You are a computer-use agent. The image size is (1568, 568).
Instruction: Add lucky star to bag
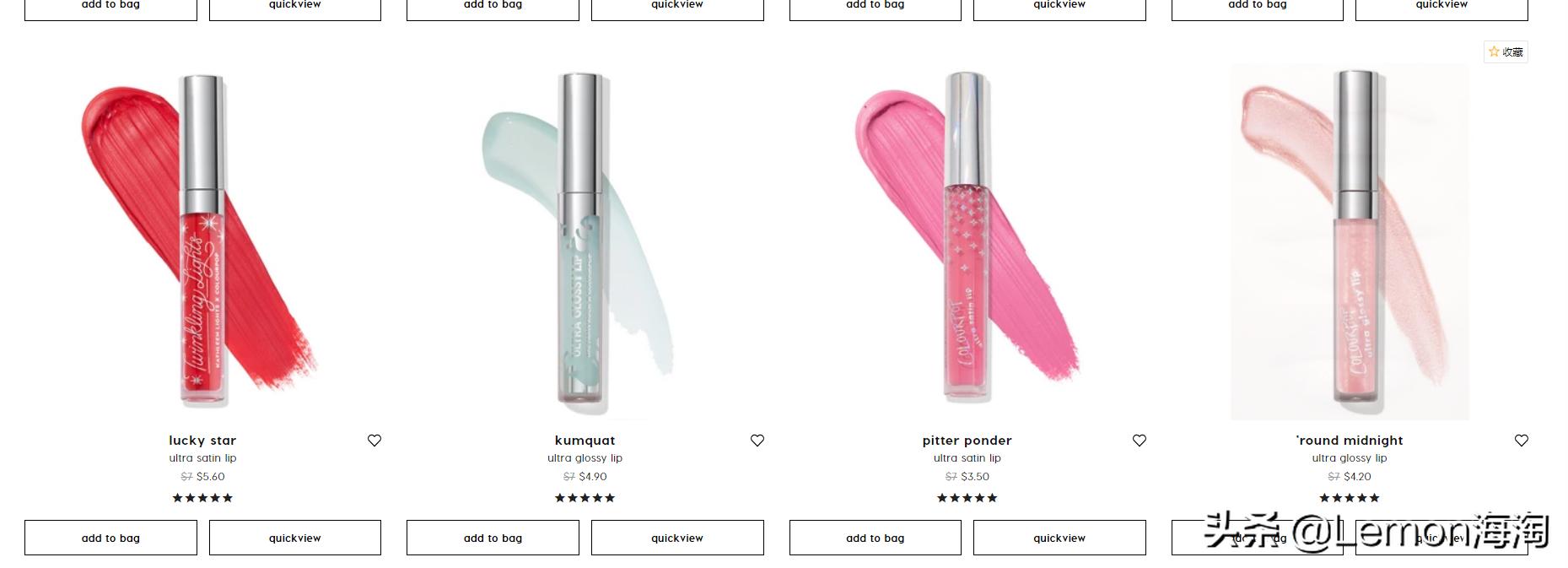pos(110,538)
